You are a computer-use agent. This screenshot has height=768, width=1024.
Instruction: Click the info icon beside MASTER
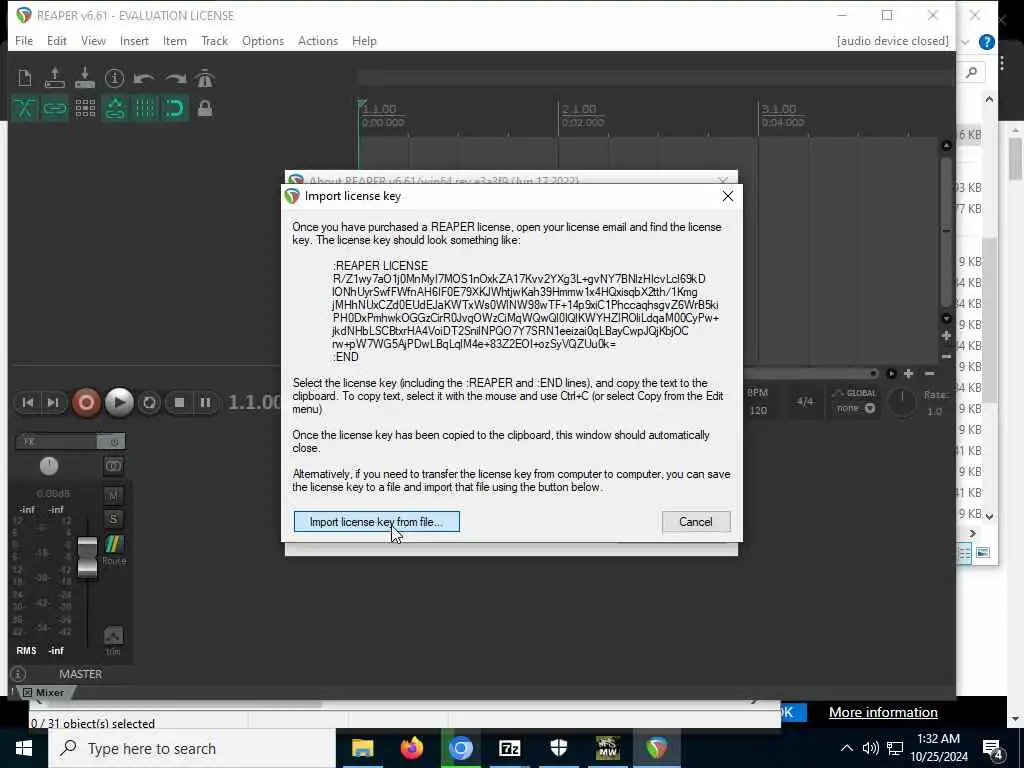click(x=18, y=674)
